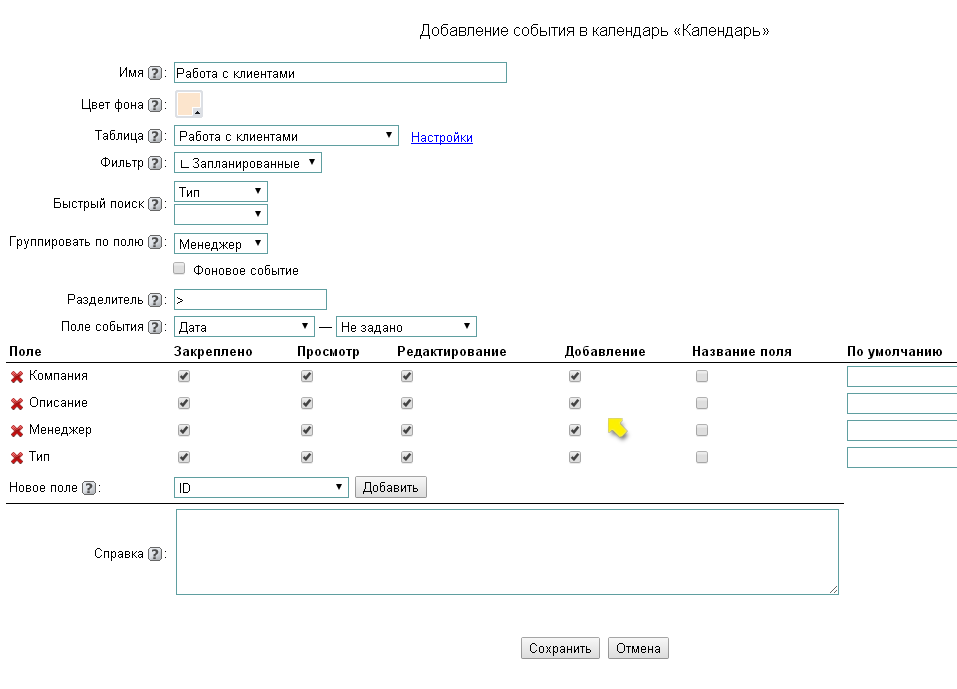Open the Таблица dropdown
Viewport: 957px width, 689px height.
[x=286, y=136]
